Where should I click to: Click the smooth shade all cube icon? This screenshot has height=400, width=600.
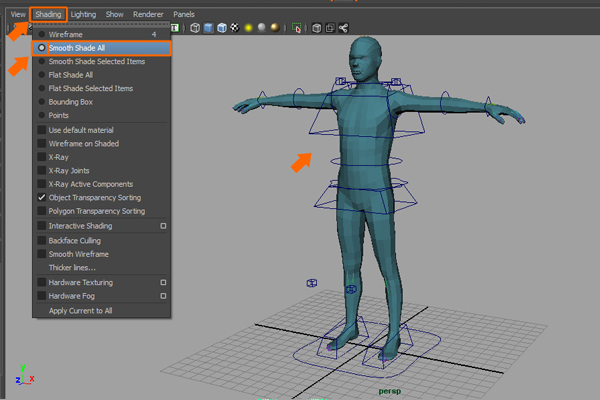coord(208,28)
